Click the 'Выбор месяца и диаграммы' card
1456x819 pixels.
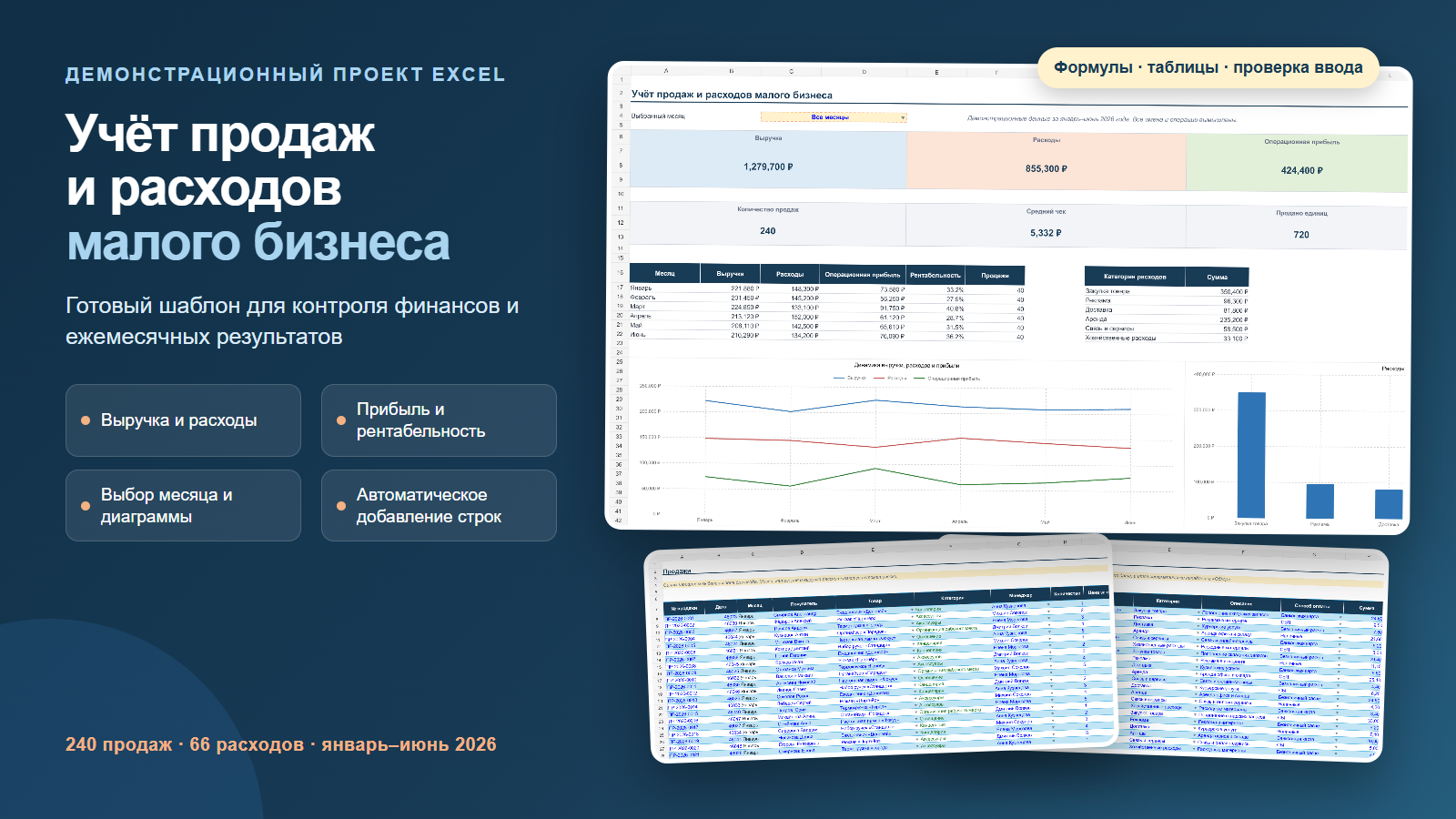(x=183, y=506)
